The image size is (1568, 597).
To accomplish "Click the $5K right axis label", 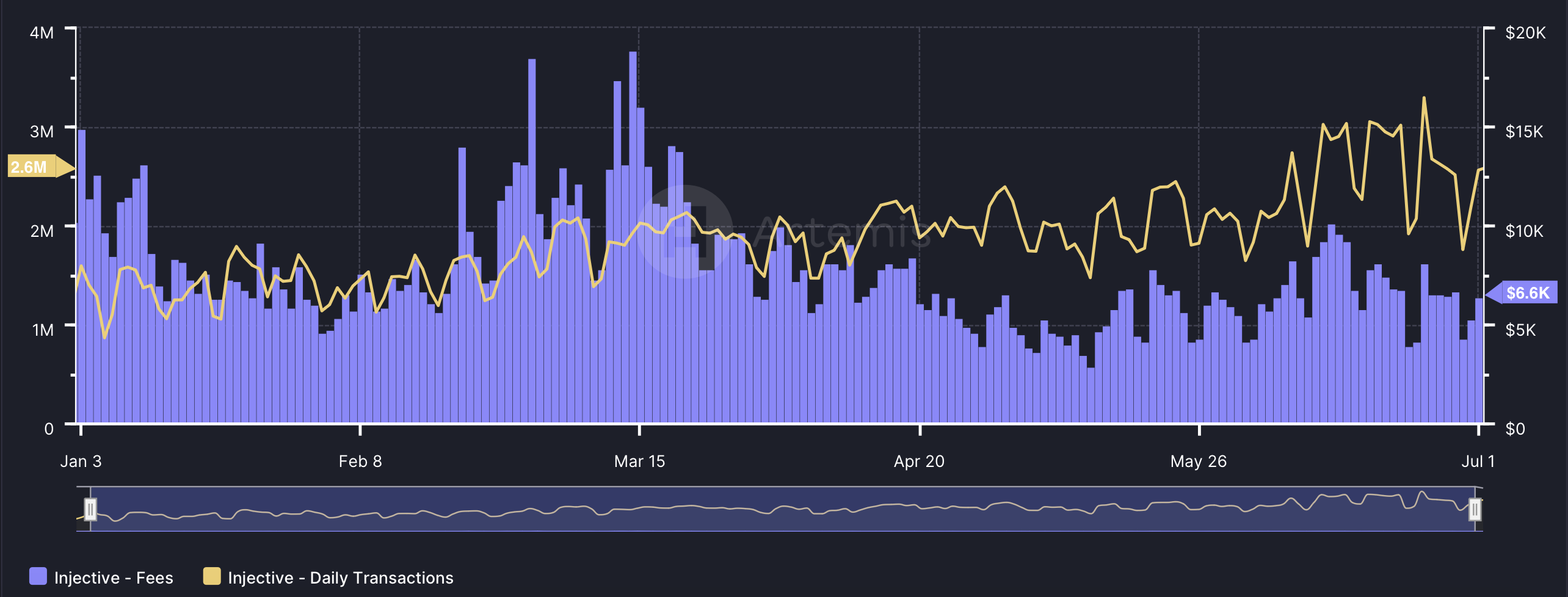I will [x=1520, y=330].
